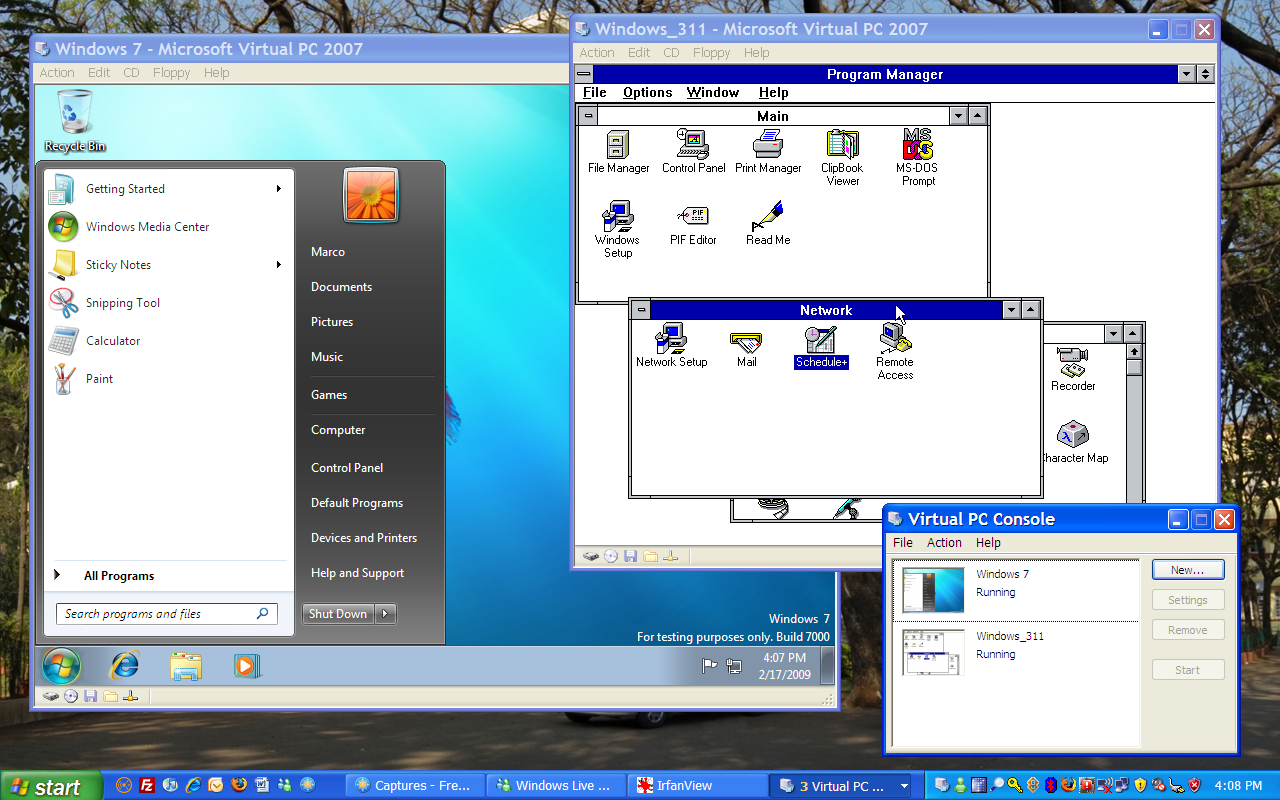Open File menu in Virtual PC Console
1280x800 pixels.
(x=903, y=543)
